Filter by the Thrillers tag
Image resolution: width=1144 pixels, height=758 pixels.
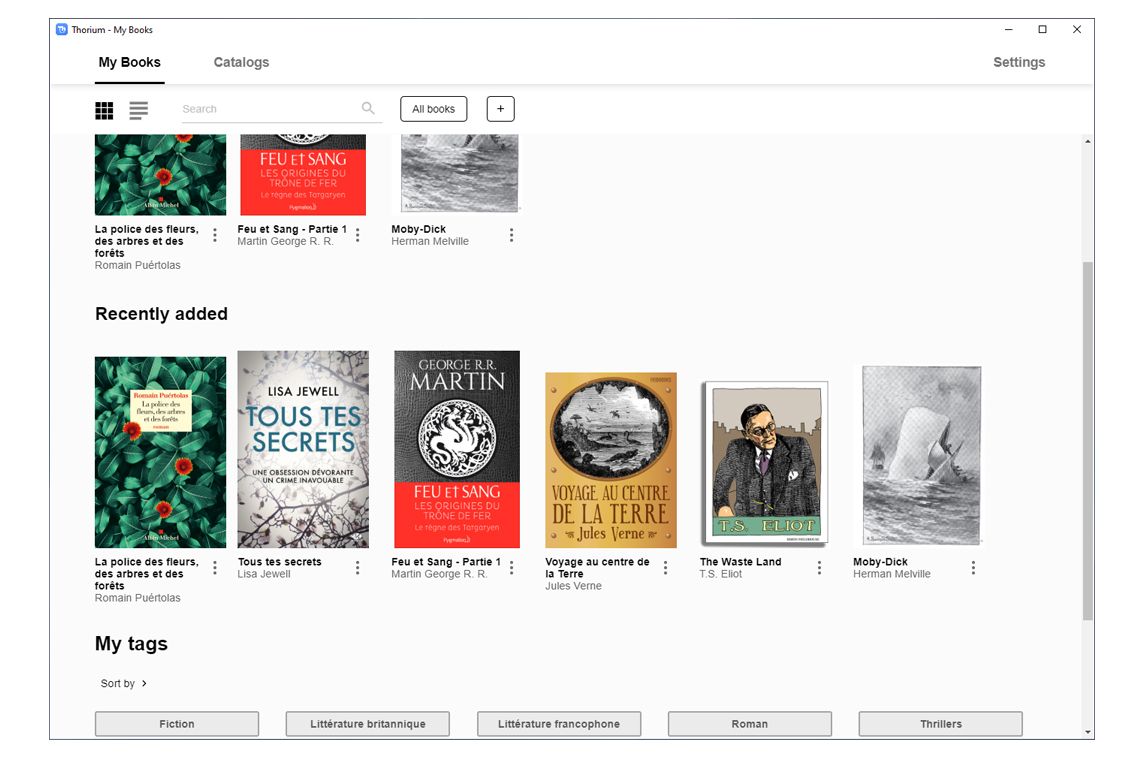(x=940, y=724)
